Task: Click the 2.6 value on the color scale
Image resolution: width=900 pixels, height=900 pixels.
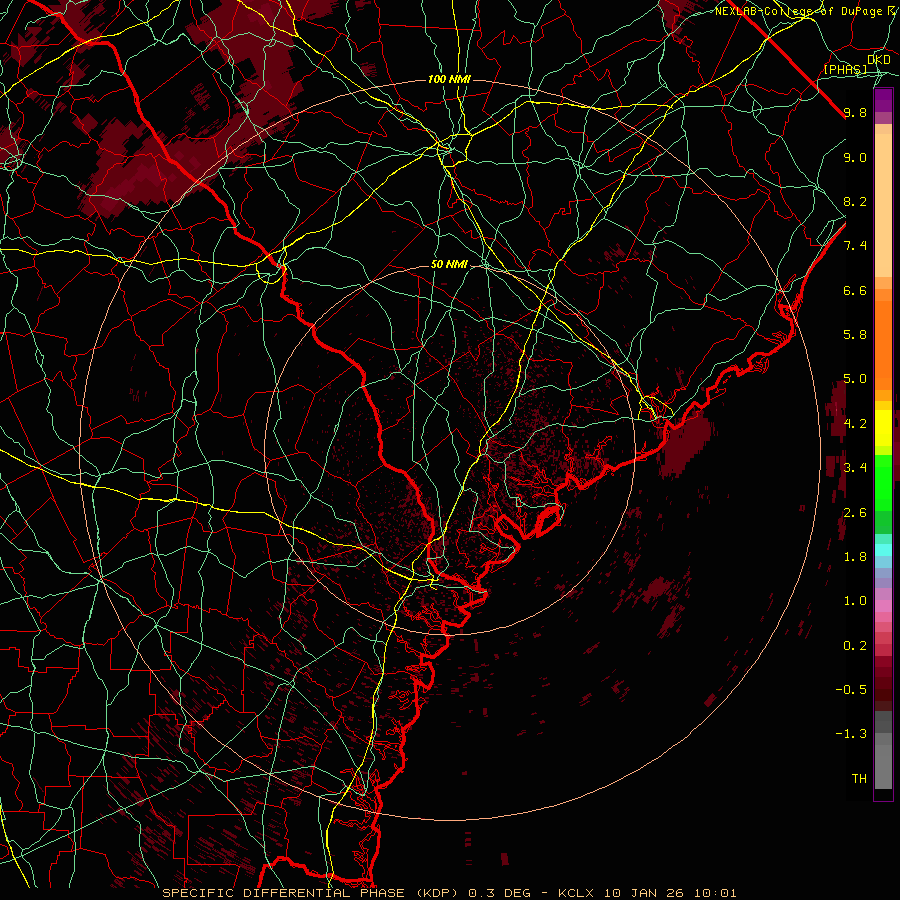Action: click(x=855, y=512)
